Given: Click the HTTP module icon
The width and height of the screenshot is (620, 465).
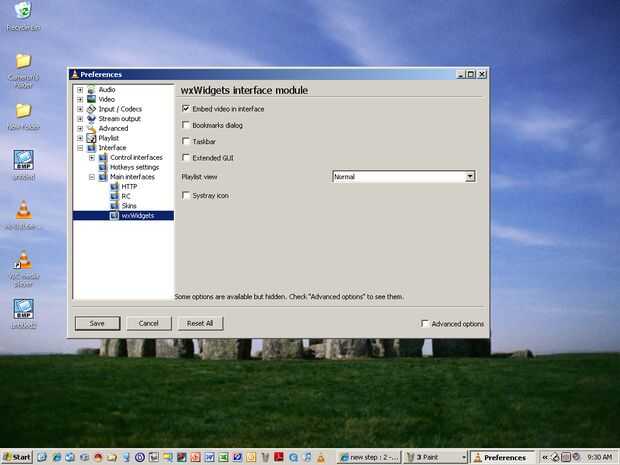Looking at the screenshot, I should (x=114, y=186).
